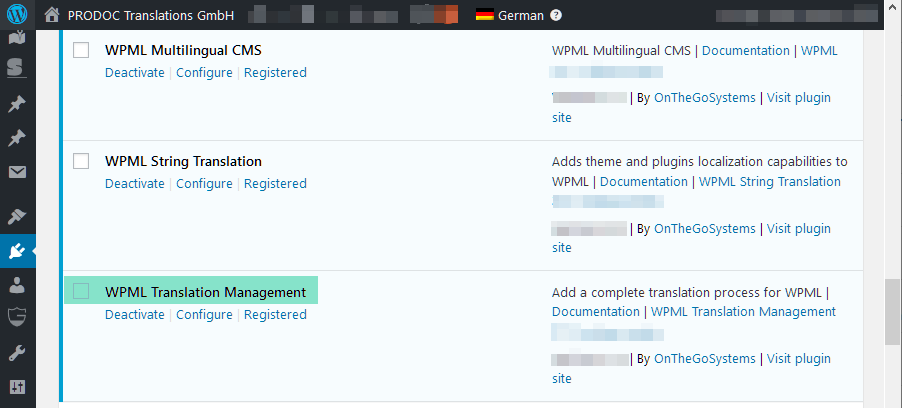
Task: Visit plugin site for WPML String Translation
Action: (798, 228)
